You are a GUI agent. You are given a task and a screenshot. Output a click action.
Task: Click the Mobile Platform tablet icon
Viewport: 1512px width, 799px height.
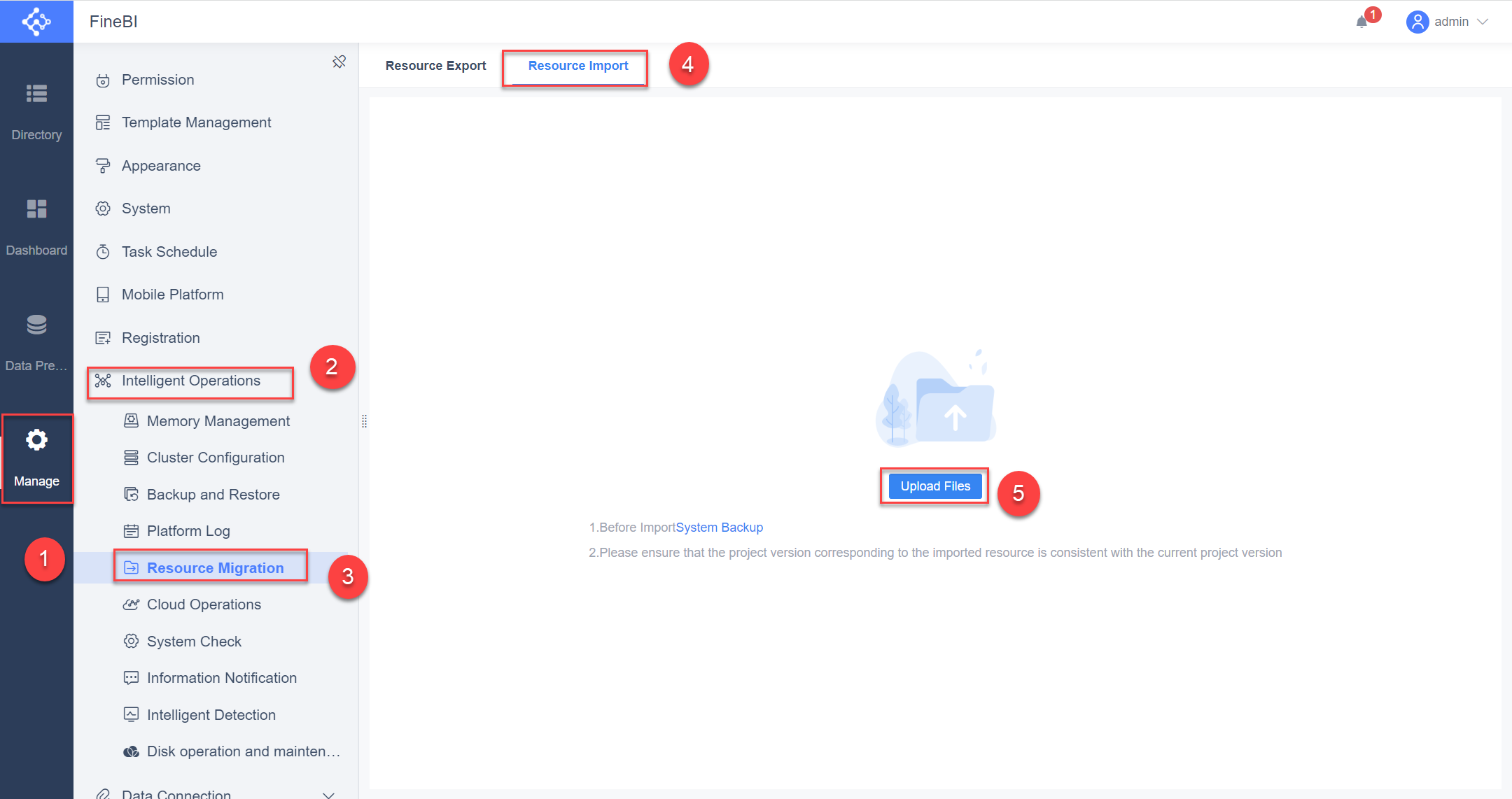point(103,295)
